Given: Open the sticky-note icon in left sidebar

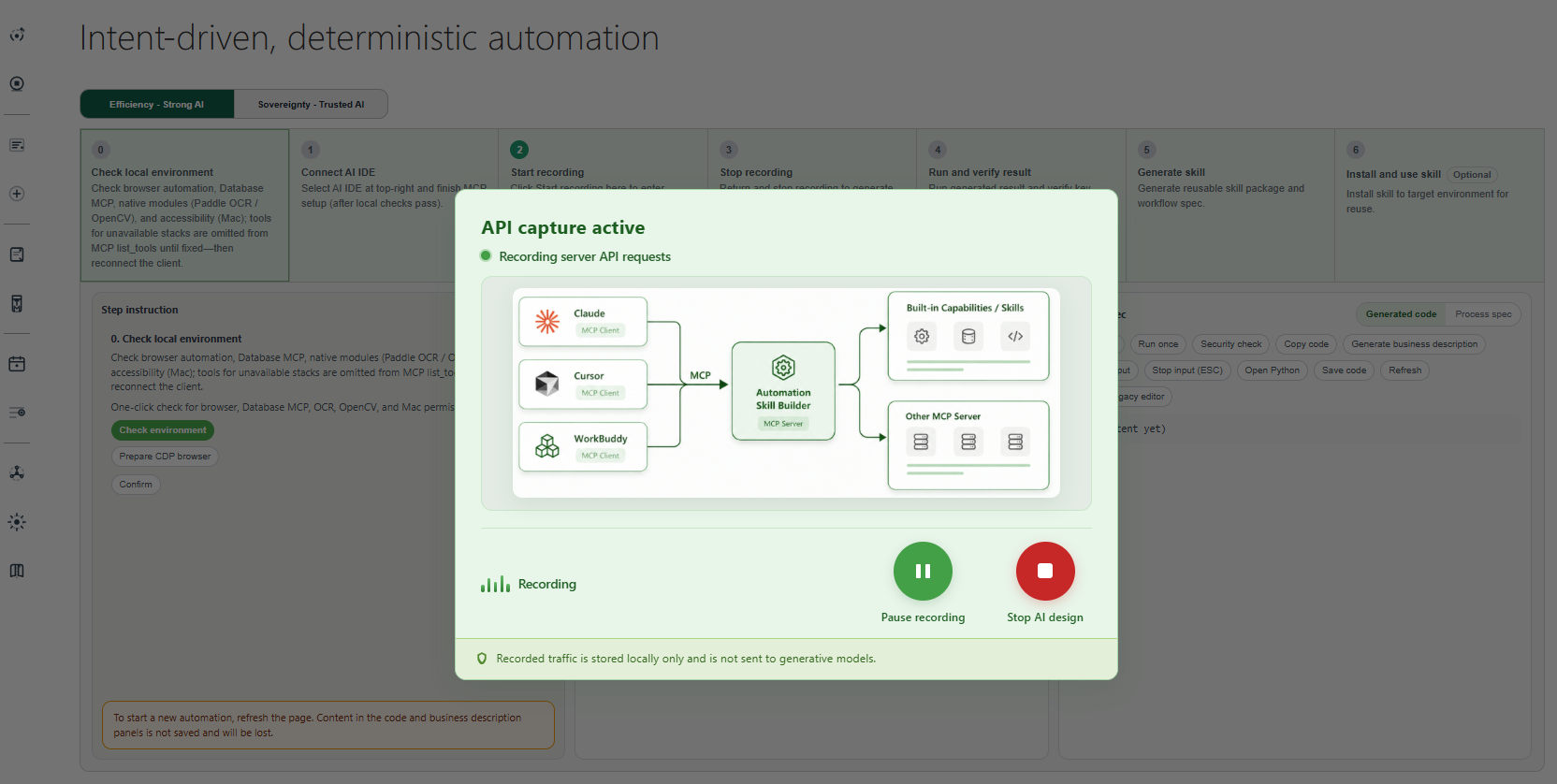Looking at the screenshot, I should [x=17, y=254].
